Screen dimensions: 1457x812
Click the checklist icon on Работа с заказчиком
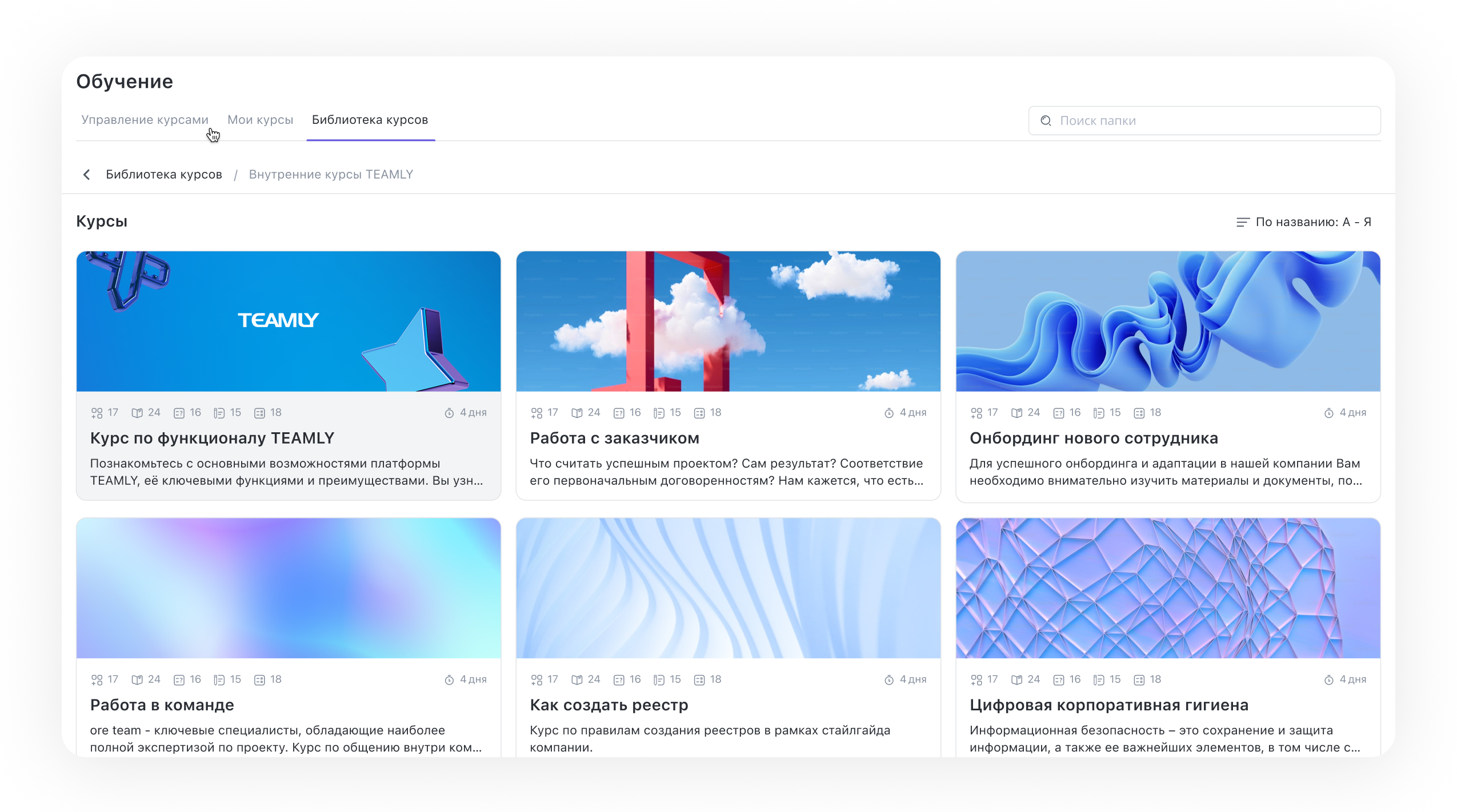coord(699,413)
